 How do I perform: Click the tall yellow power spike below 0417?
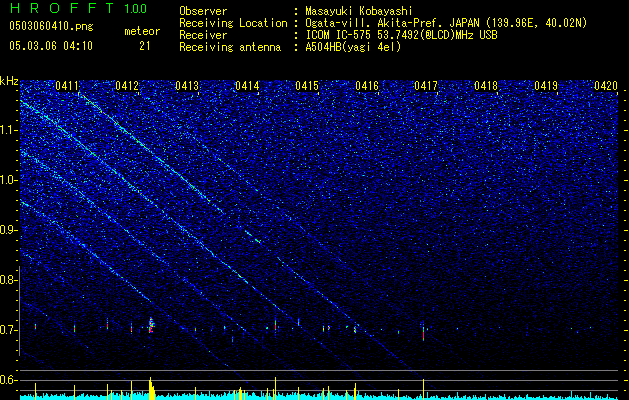point(424,389)
